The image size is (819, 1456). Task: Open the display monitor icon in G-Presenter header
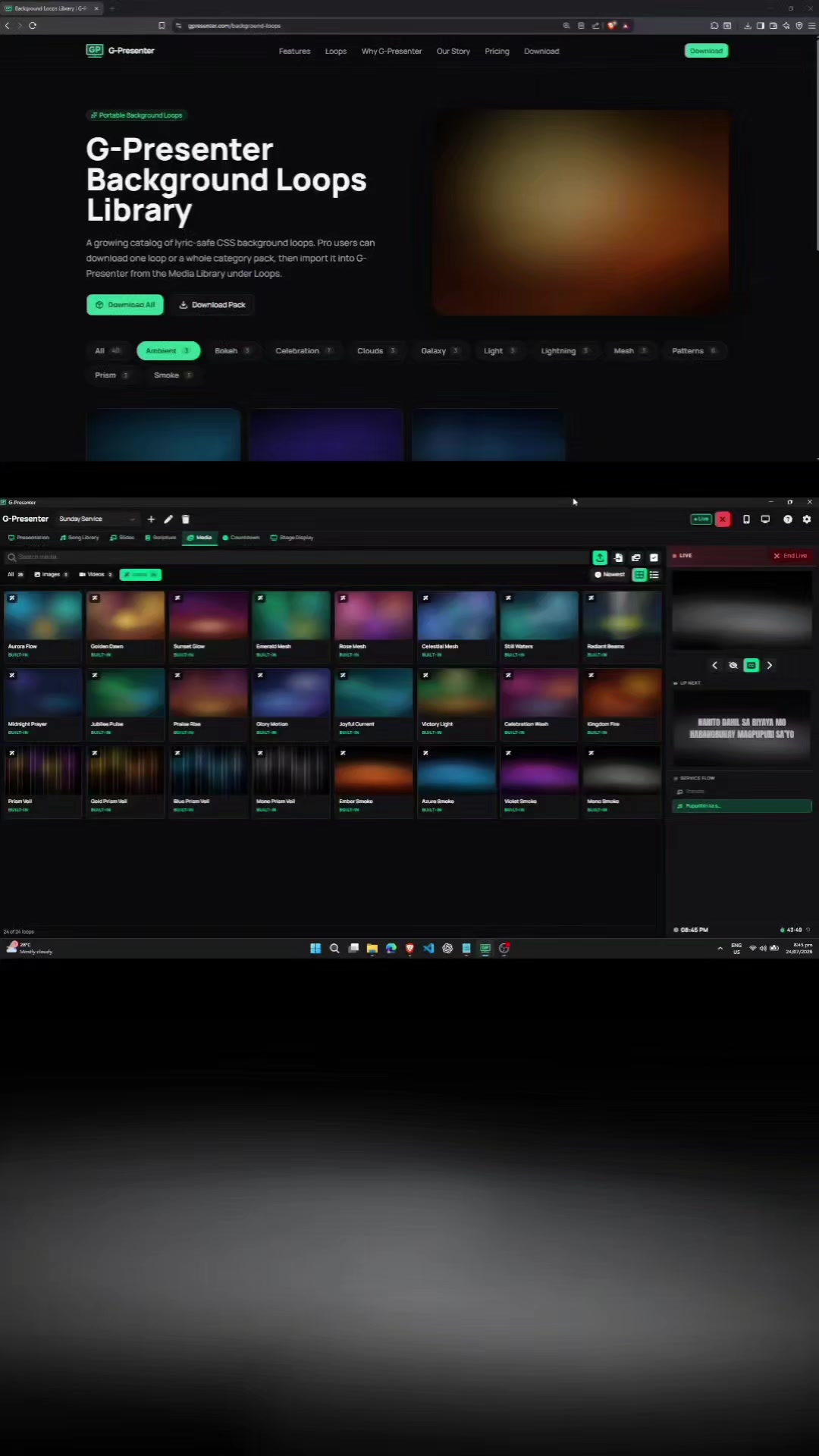(765, 519)
